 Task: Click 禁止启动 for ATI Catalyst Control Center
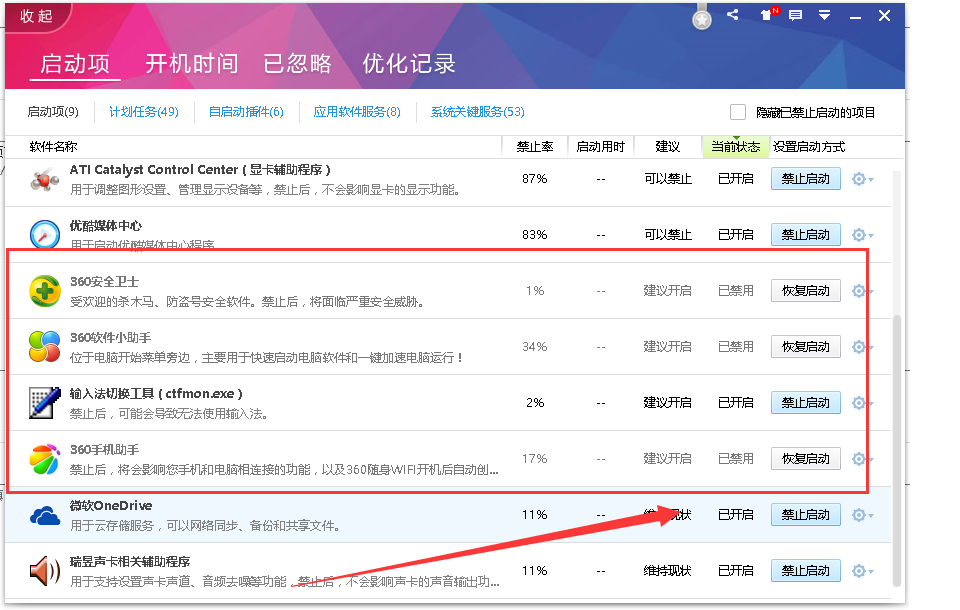click(806, 179)
